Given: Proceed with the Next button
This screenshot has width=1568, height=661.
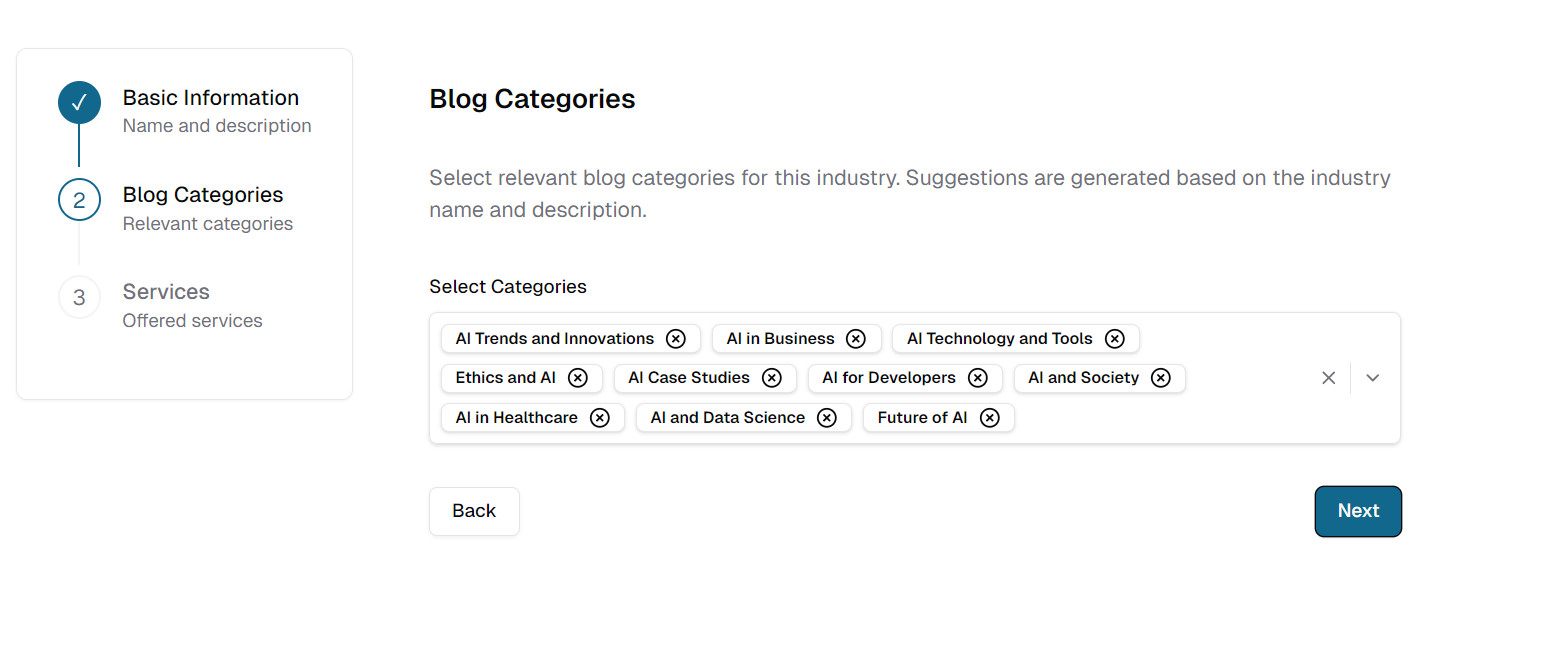Looking at the screenshot, I should (x=1358, y=511).
